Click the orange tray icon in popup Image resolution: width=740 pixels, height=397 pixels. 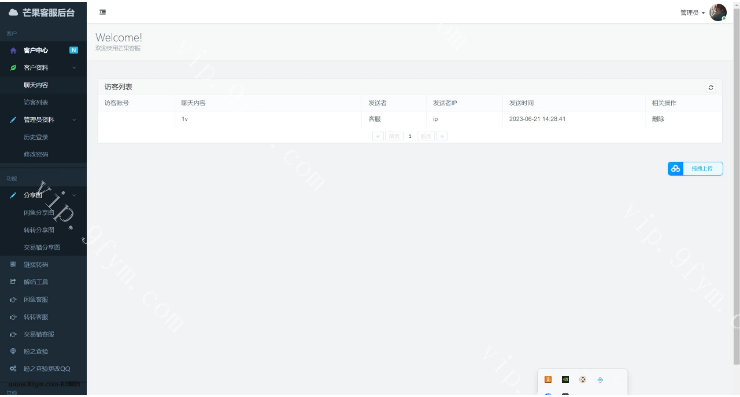[548, 380]
